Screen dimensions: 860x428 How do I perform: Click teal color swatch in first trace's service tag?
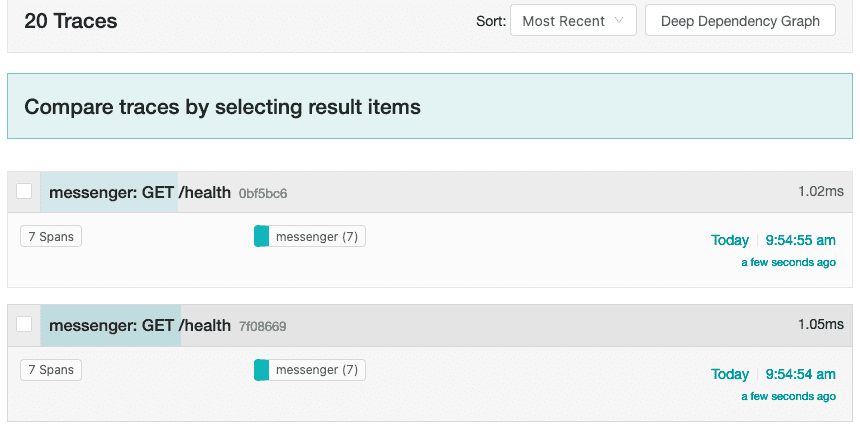click(262, 237)
